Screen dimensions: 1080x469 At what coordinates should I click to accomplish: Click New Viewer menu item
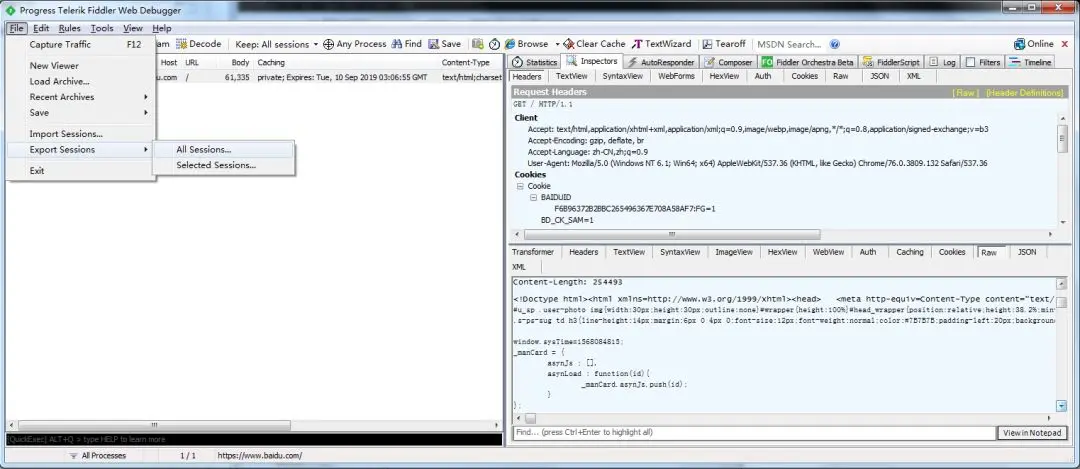[81, 65]
